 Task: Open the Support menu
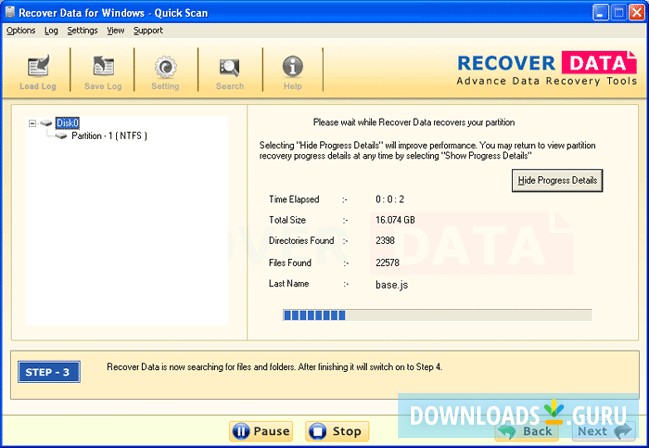point(148,31)
